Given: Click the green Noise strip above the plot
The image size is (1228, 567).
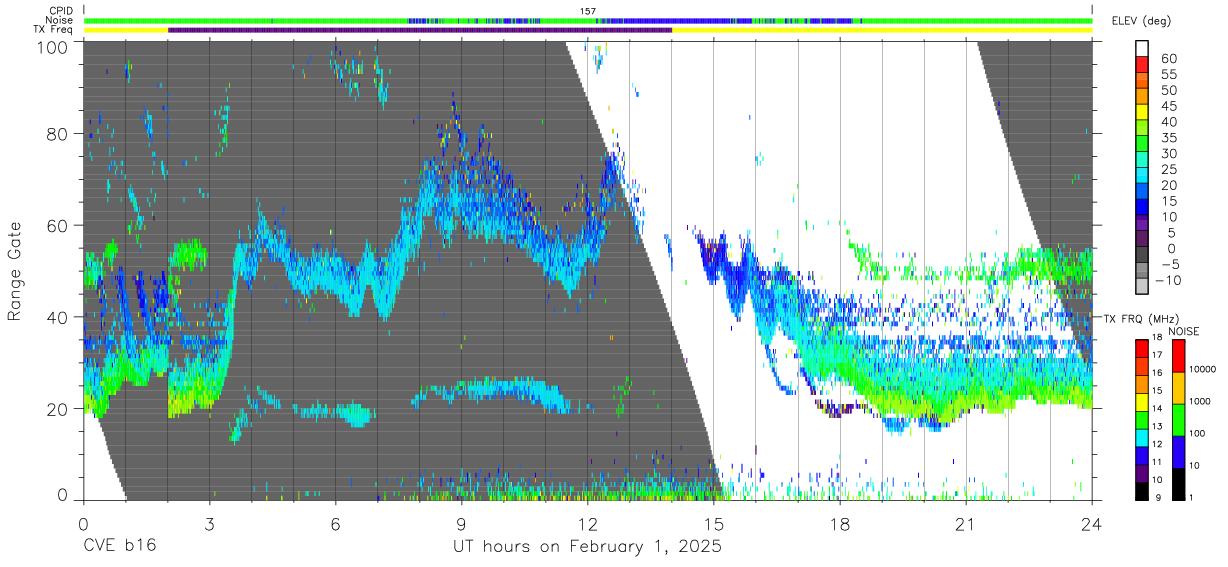Looking at the screenshot, I should 588,20.
